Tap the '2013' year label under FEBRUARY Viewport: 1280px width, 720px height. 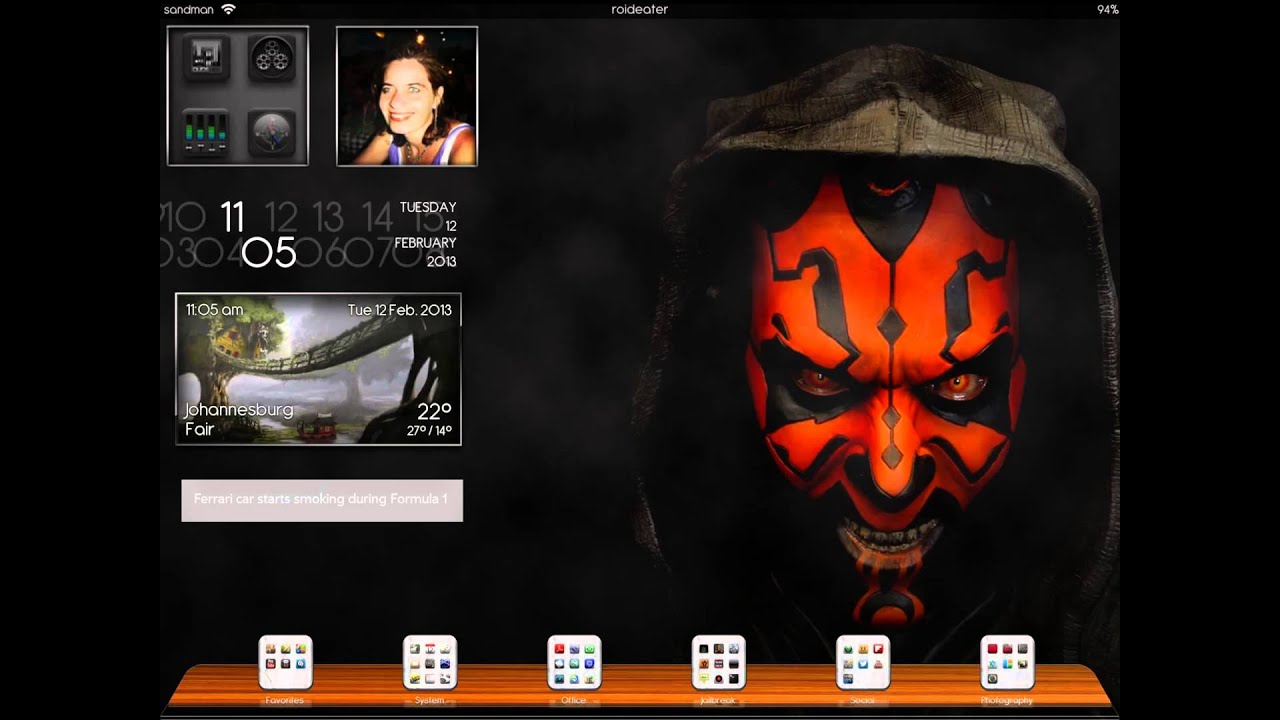441,261
